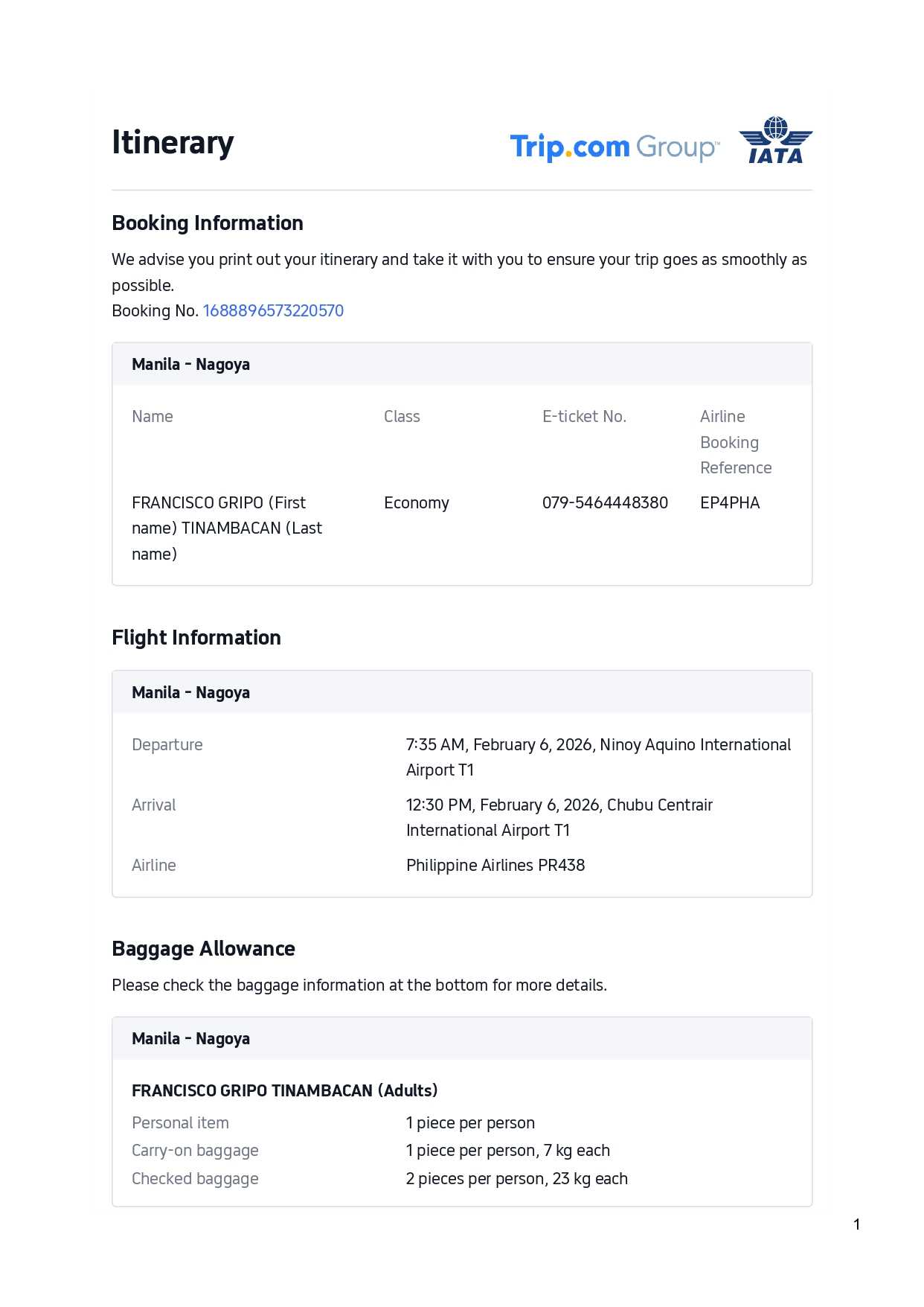Click the Baggage Allowance heading

(x=203, y=949)
